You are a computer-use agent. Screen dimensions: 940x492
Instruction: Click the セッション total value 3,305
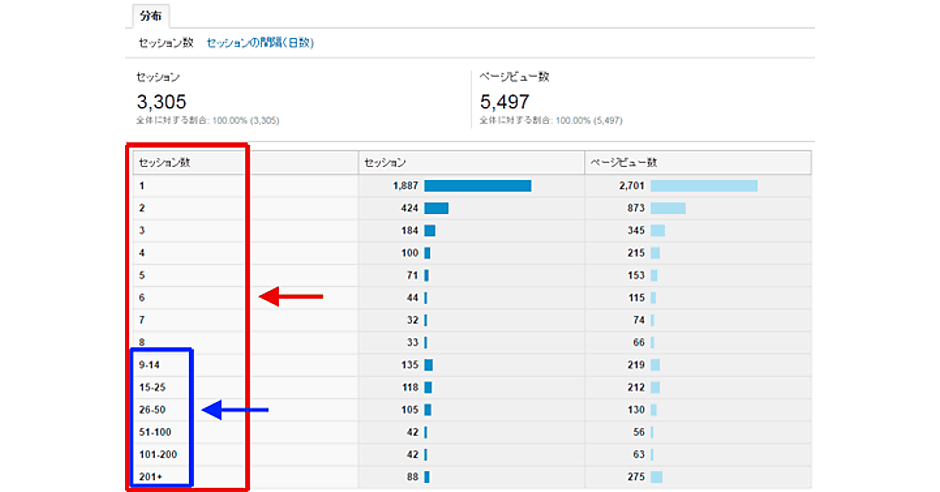tap(161, 101)
